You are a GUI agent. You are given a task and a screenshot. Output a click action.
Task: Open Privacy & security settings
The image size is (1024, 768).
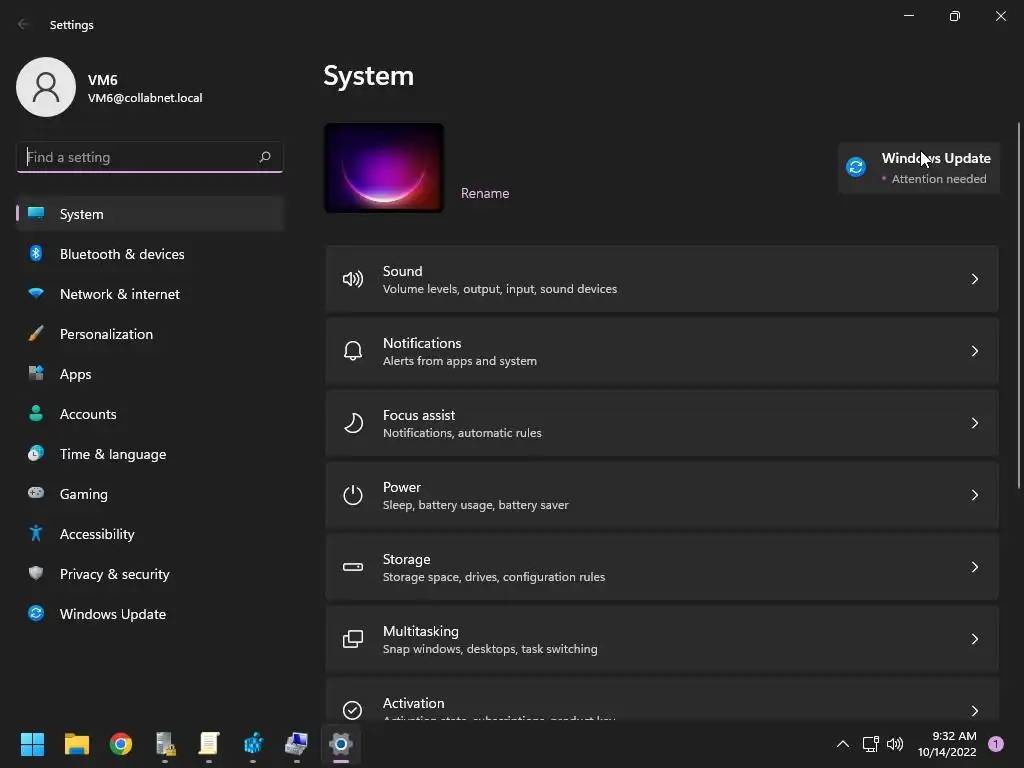(x=150, y=574)
